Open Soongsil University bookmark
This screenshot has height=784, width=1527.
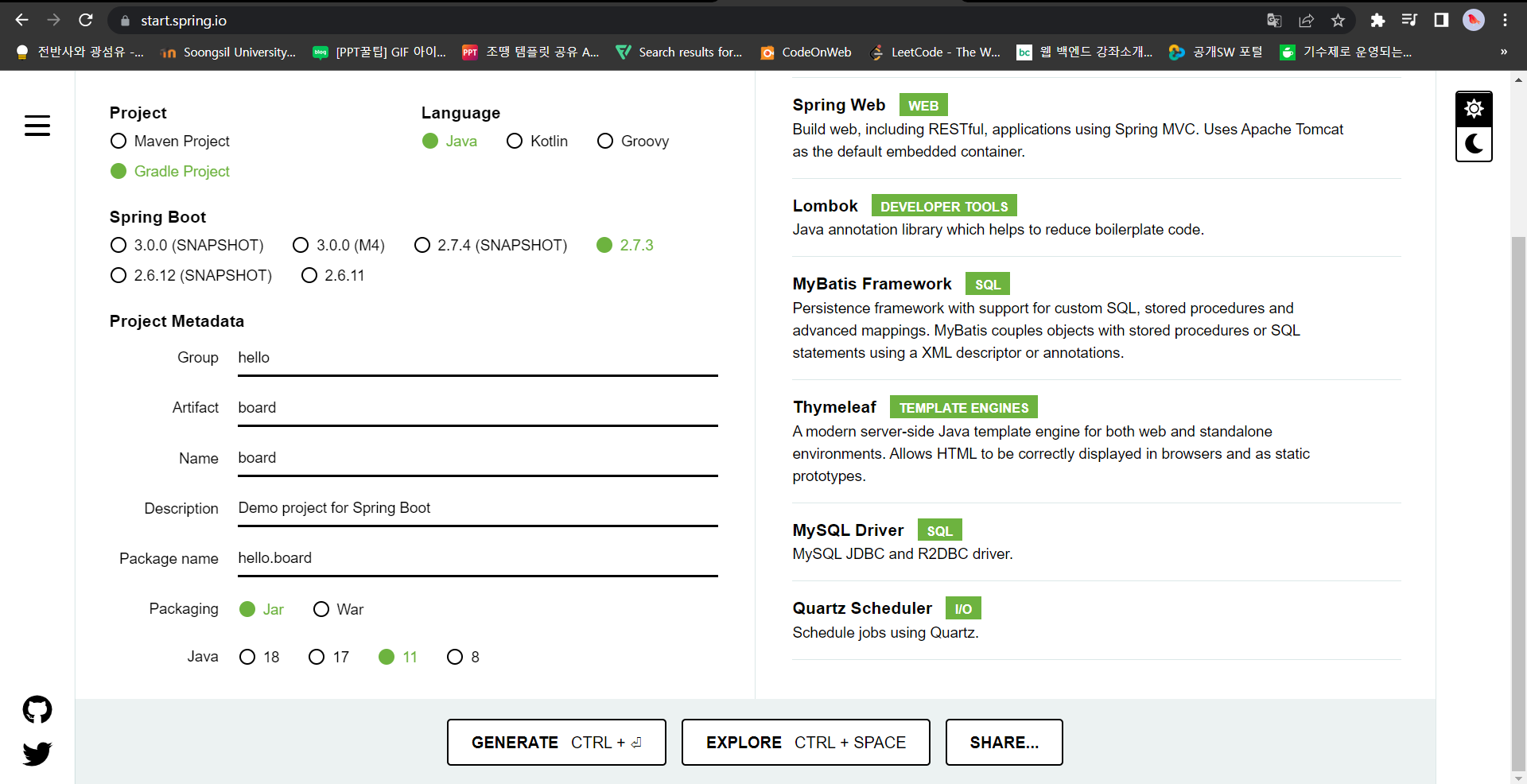click(x=227, y=52)
